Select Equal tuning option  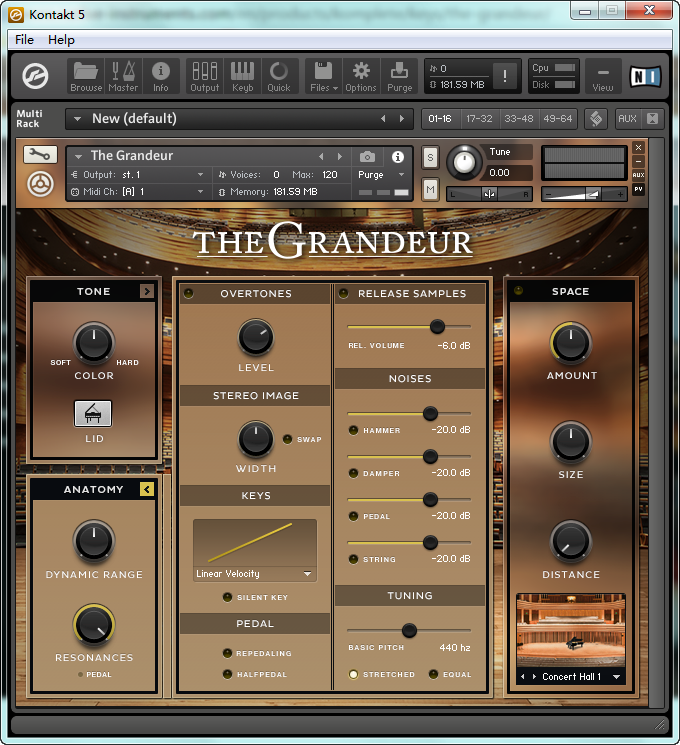click(433, 674)
